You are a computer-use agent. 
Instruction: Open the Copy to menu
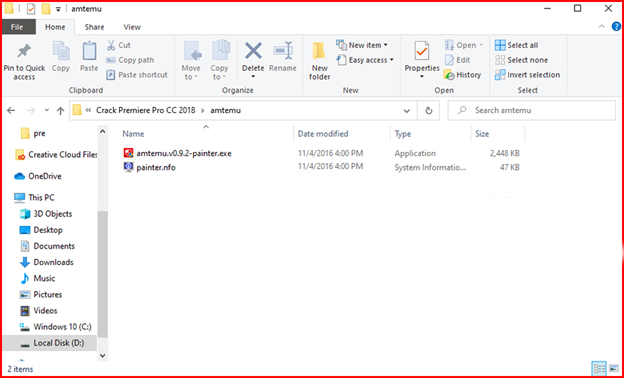[220, 60]
